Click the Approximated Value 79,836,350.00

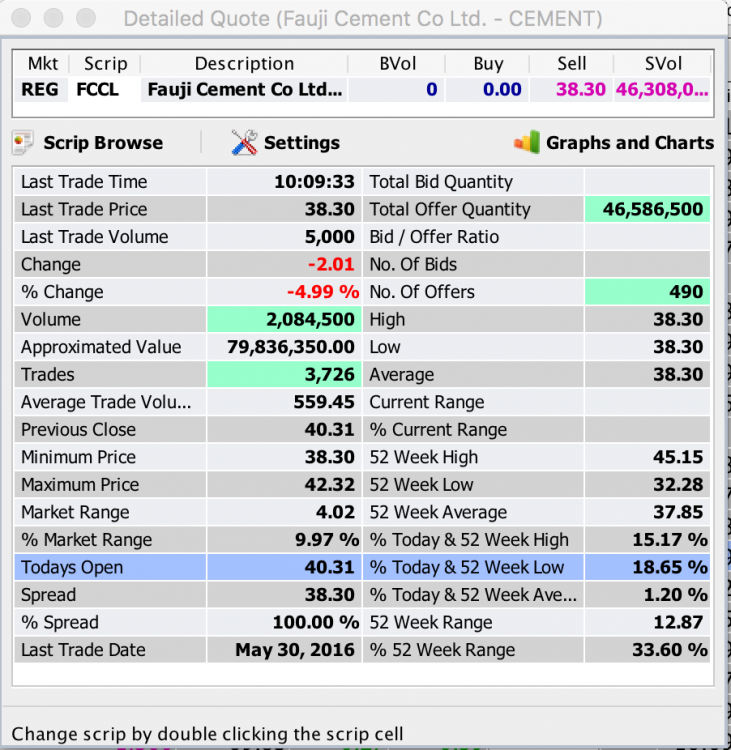coord(291,347)
